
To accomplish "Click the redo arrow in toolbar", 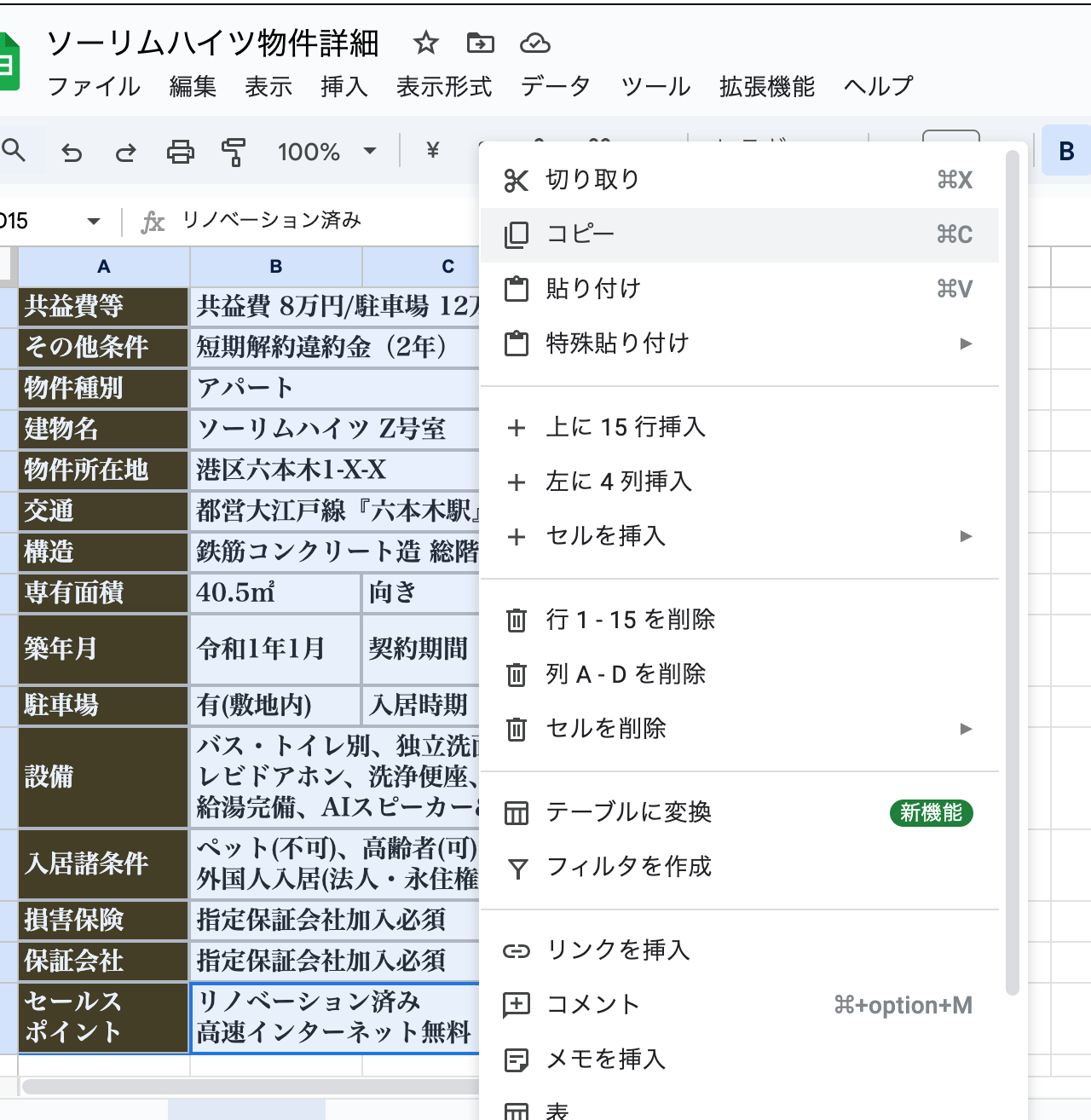I will tap(126, 153).
